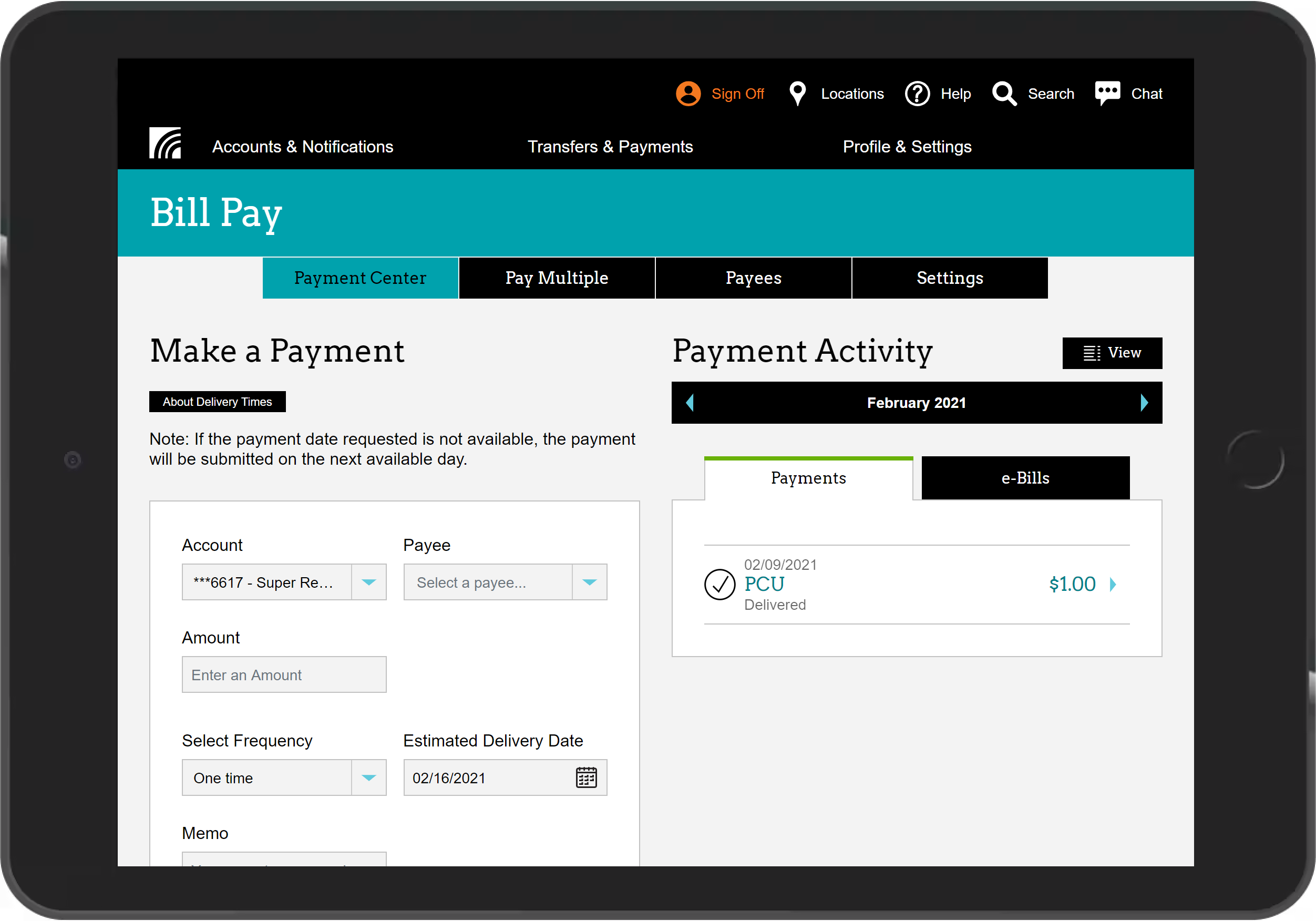Image resolution: width=1316 pixels, height=921 pixels.
Task: Click the About Delivery Times button
Action: 217,402
